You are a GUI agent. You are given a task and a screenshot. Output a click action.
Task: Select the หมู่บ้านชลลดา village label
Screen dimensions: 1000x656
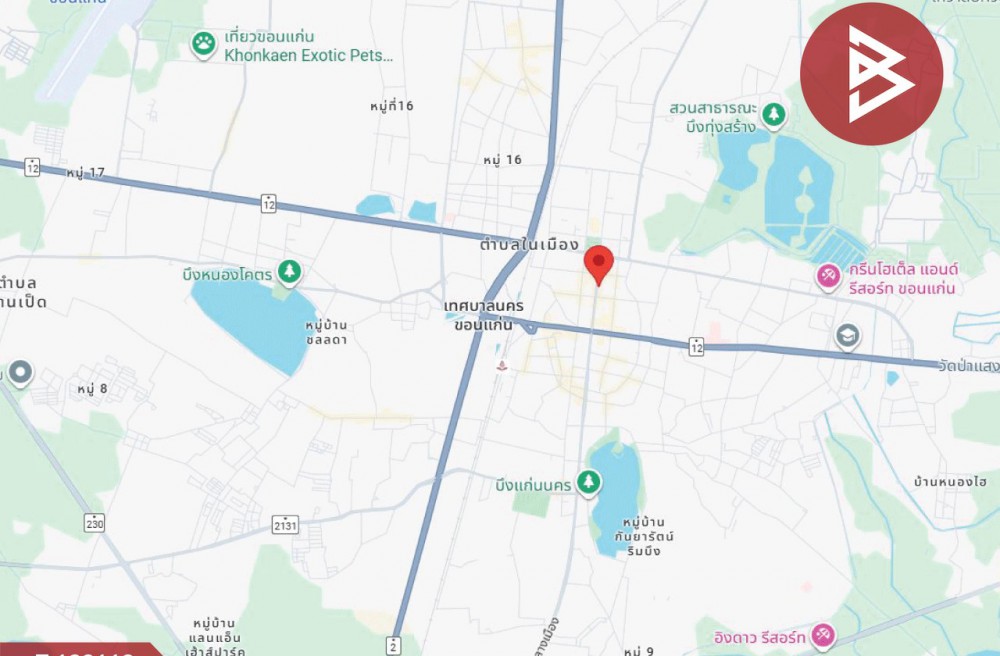click(326, 332)
